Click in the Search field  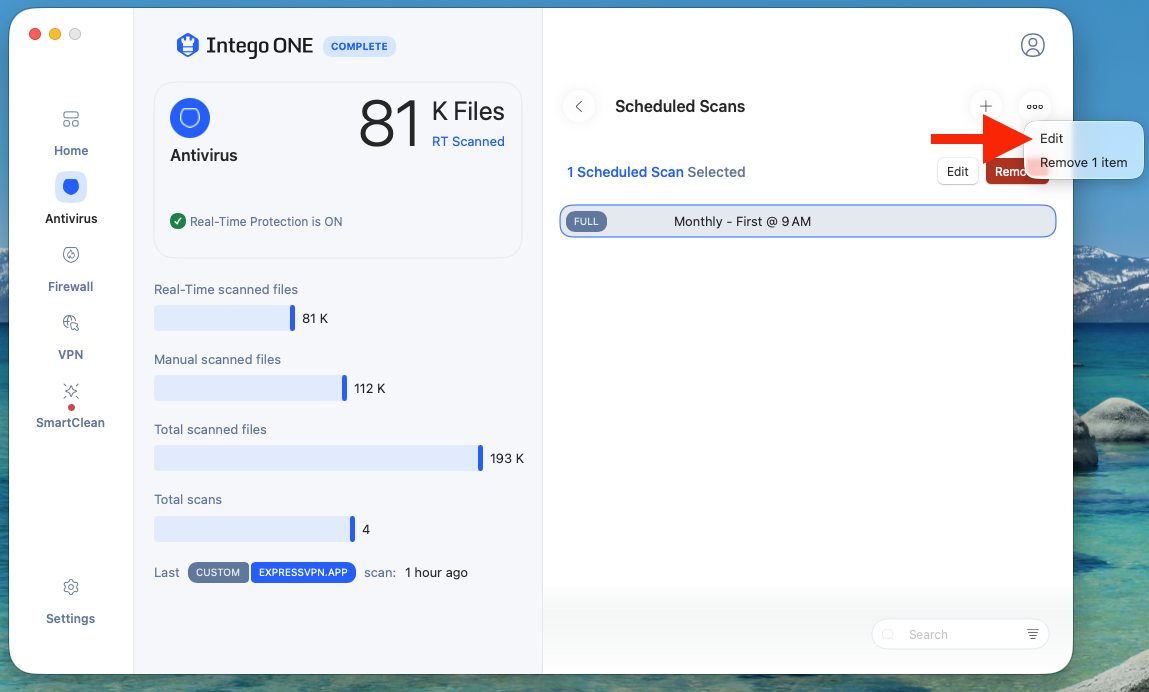point(960,634)
